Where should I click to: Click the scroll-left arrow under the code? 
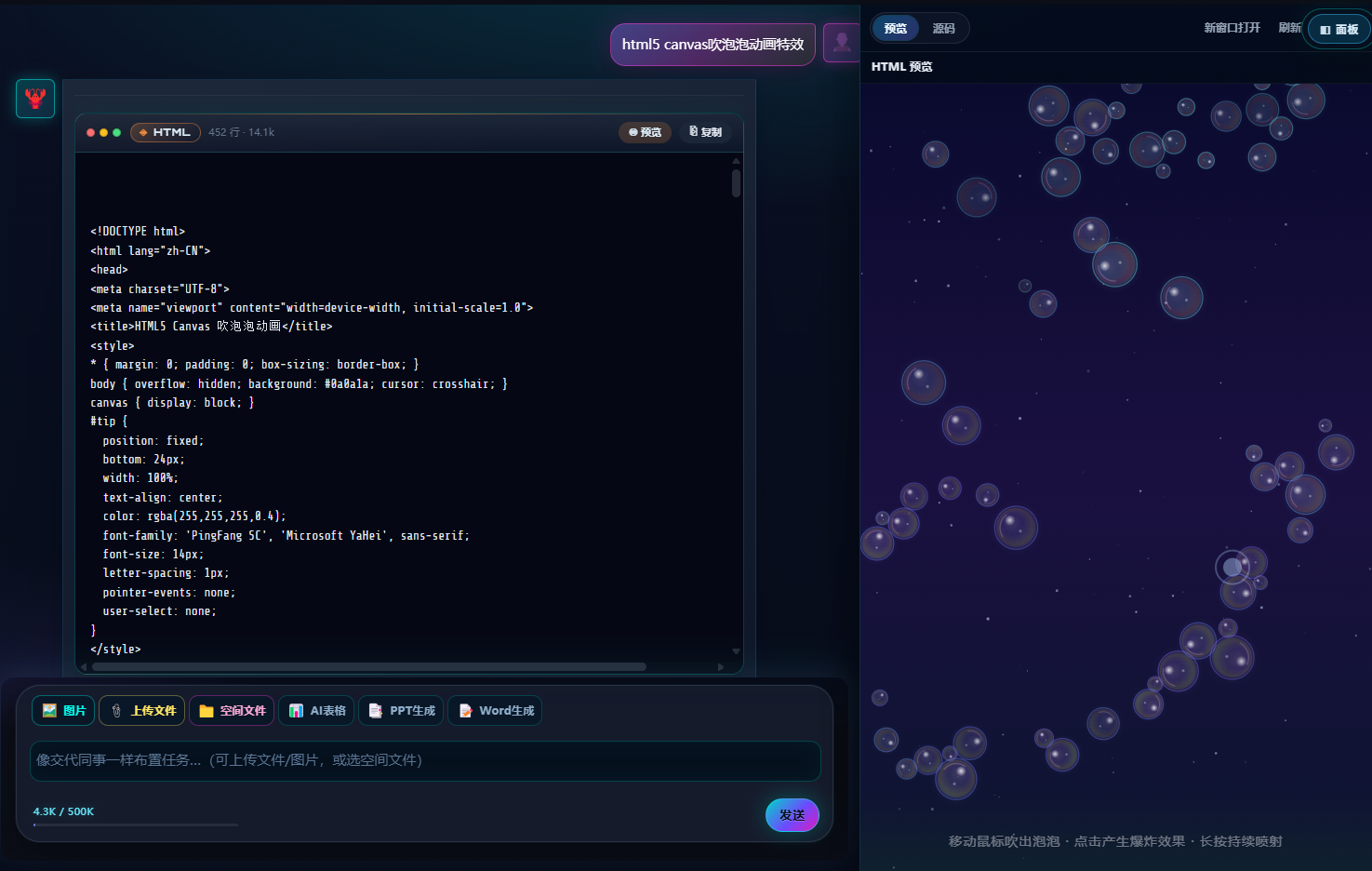coord(85,666)
